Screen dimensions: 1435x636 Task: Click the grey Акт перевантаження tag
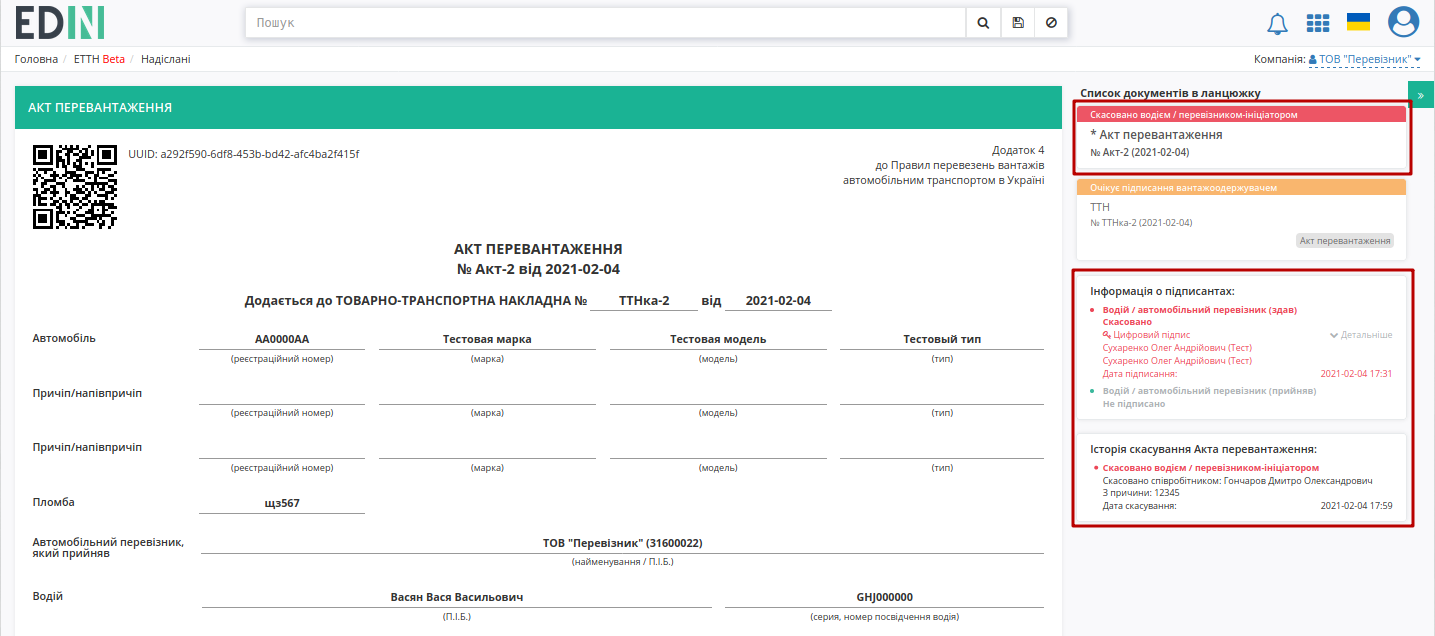(1344, 241)
